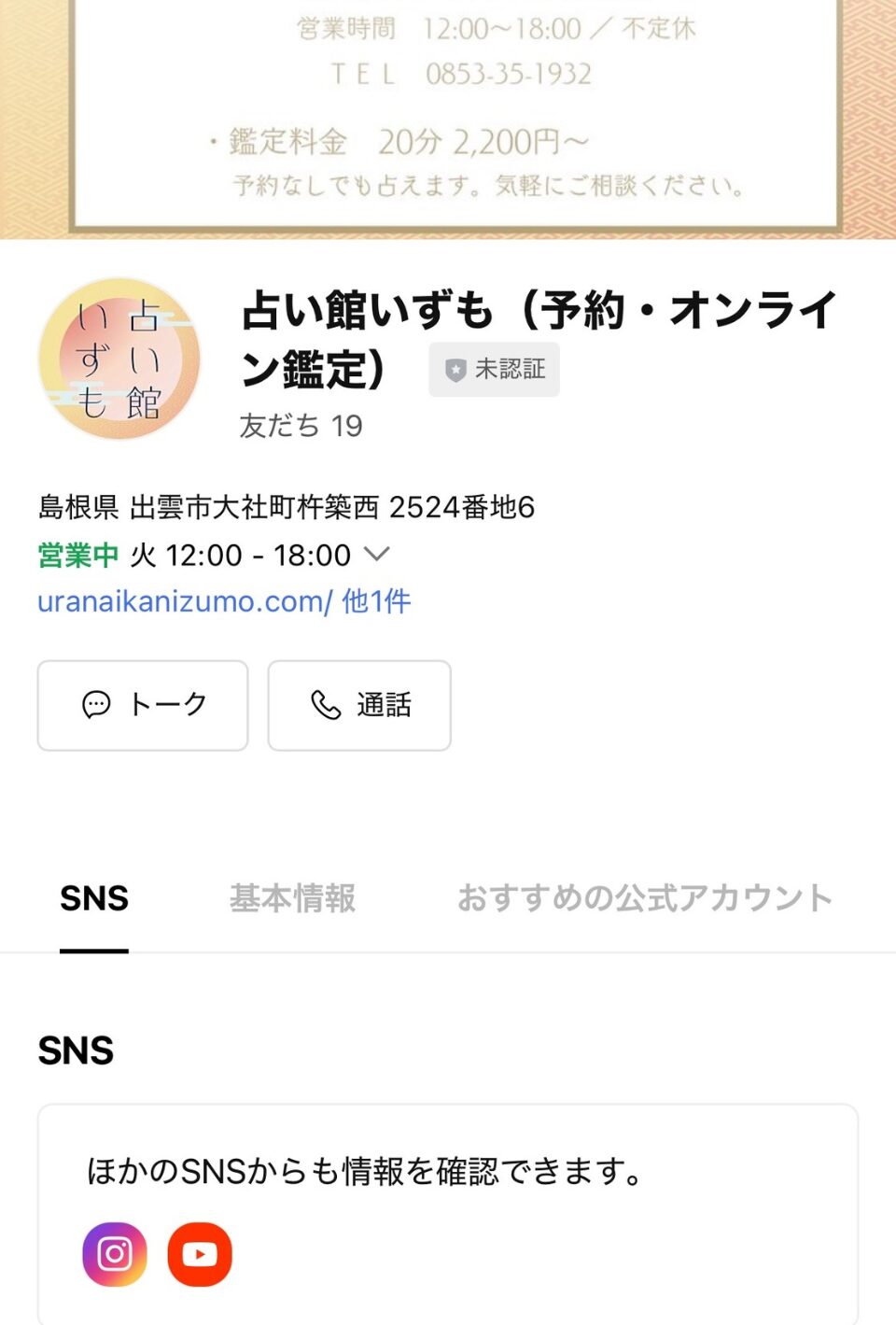Tap the bold SNS section heading
896x1325 pixels.
(x=76, y=1051)
